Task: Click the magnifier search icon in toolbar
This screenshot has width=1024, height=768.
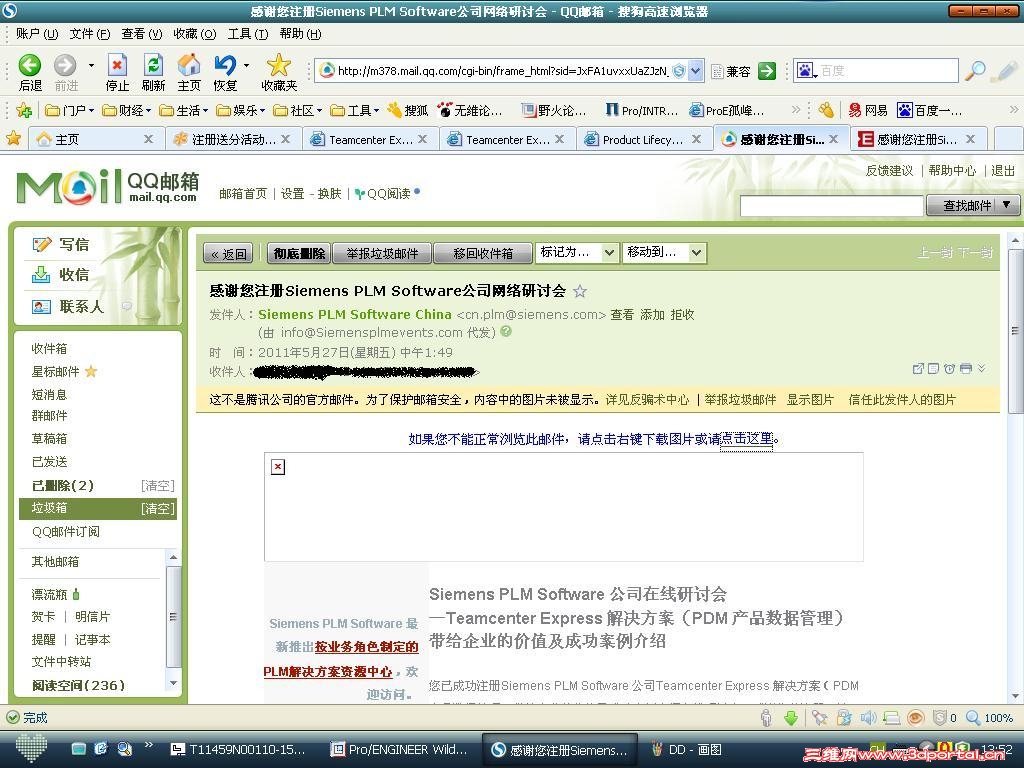Action: 975,71
